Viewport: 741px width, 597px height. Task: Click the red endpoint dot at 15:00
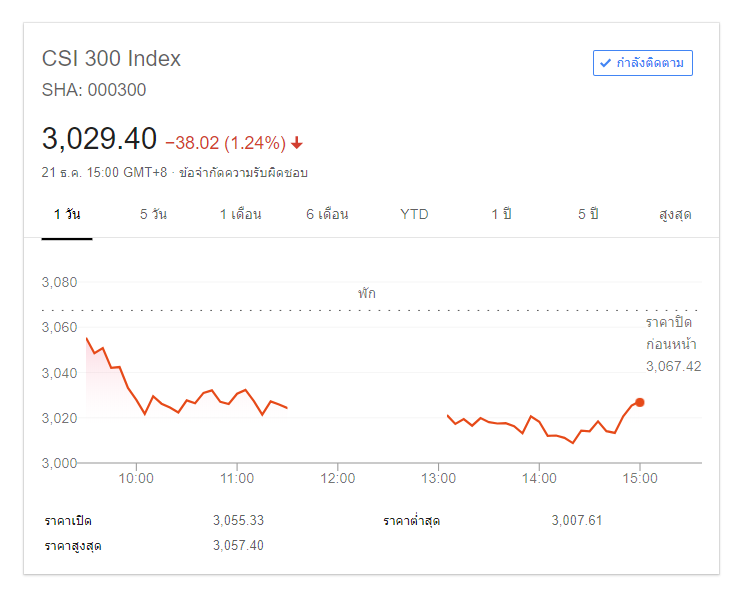[x=640, y=402]
